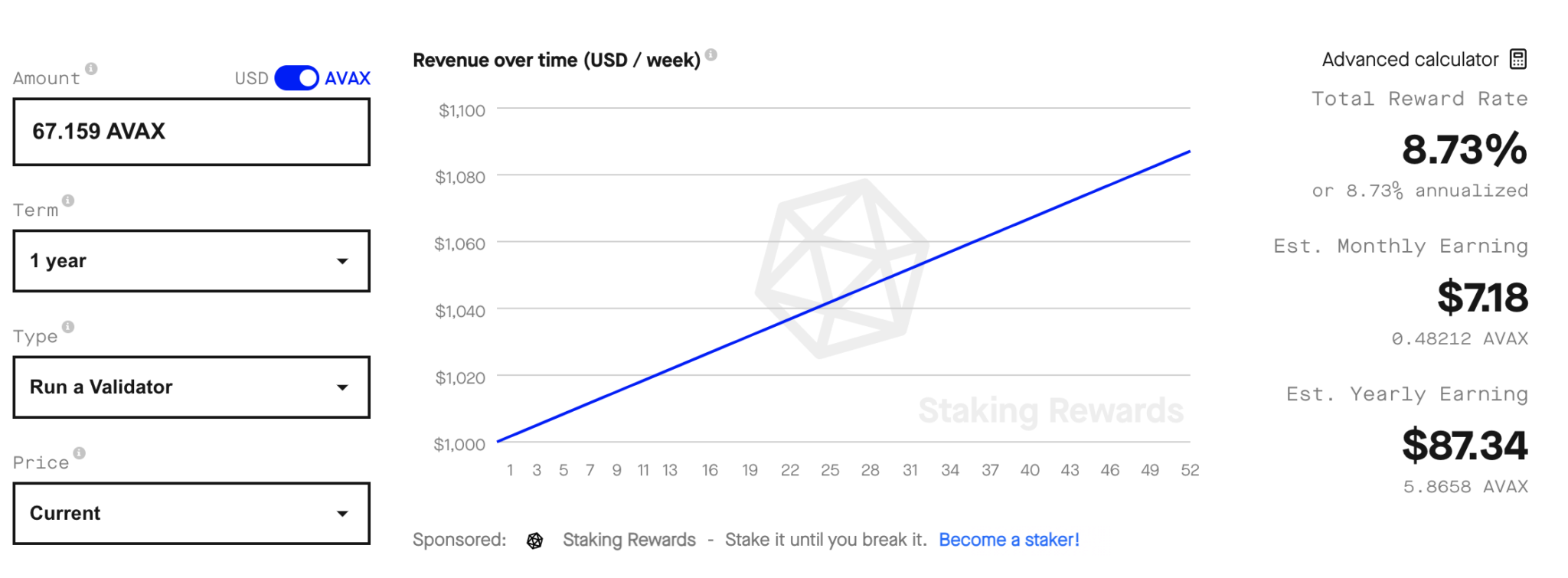This screenshot has height=578, width=1568.
Task: Open the Price dropdown set to Current
Action: click(x=191, y=514)
